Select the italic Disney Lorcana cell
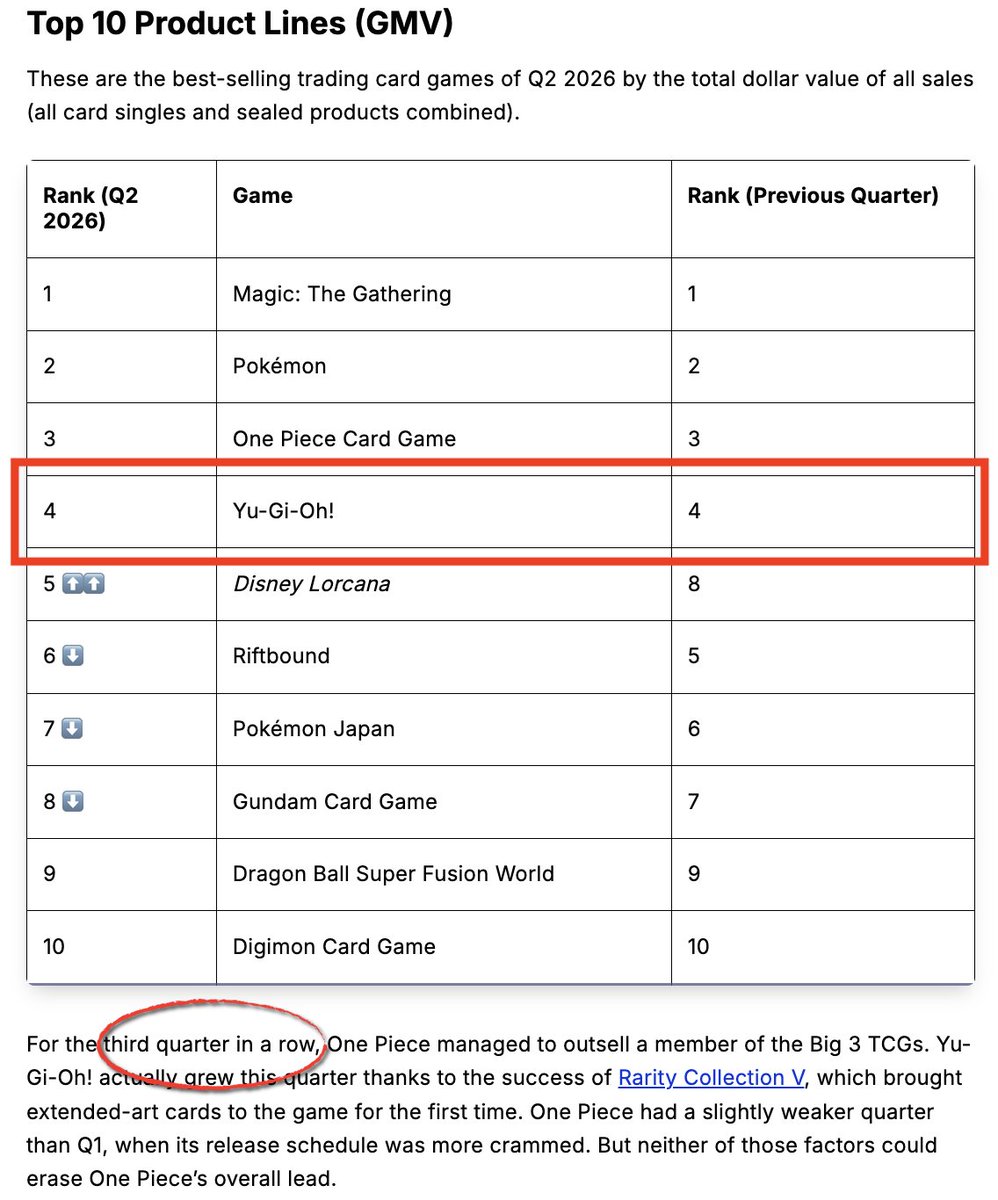The image size is (998, 1200). pos(444,584)
